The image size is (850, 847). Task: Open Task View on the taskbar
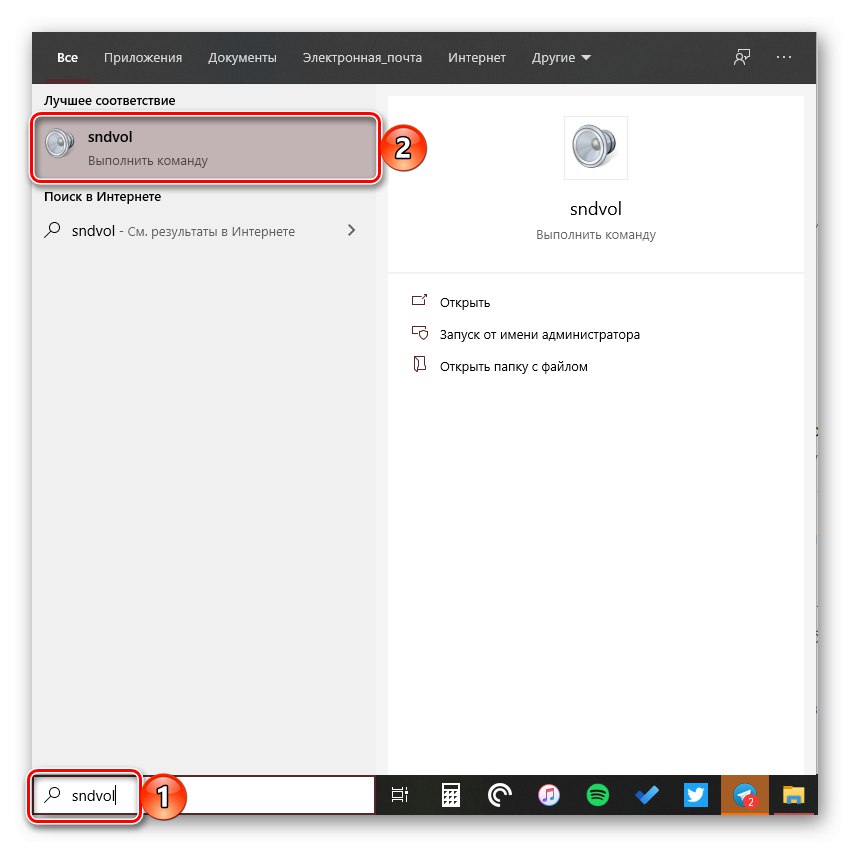click(x=400, y=795)
